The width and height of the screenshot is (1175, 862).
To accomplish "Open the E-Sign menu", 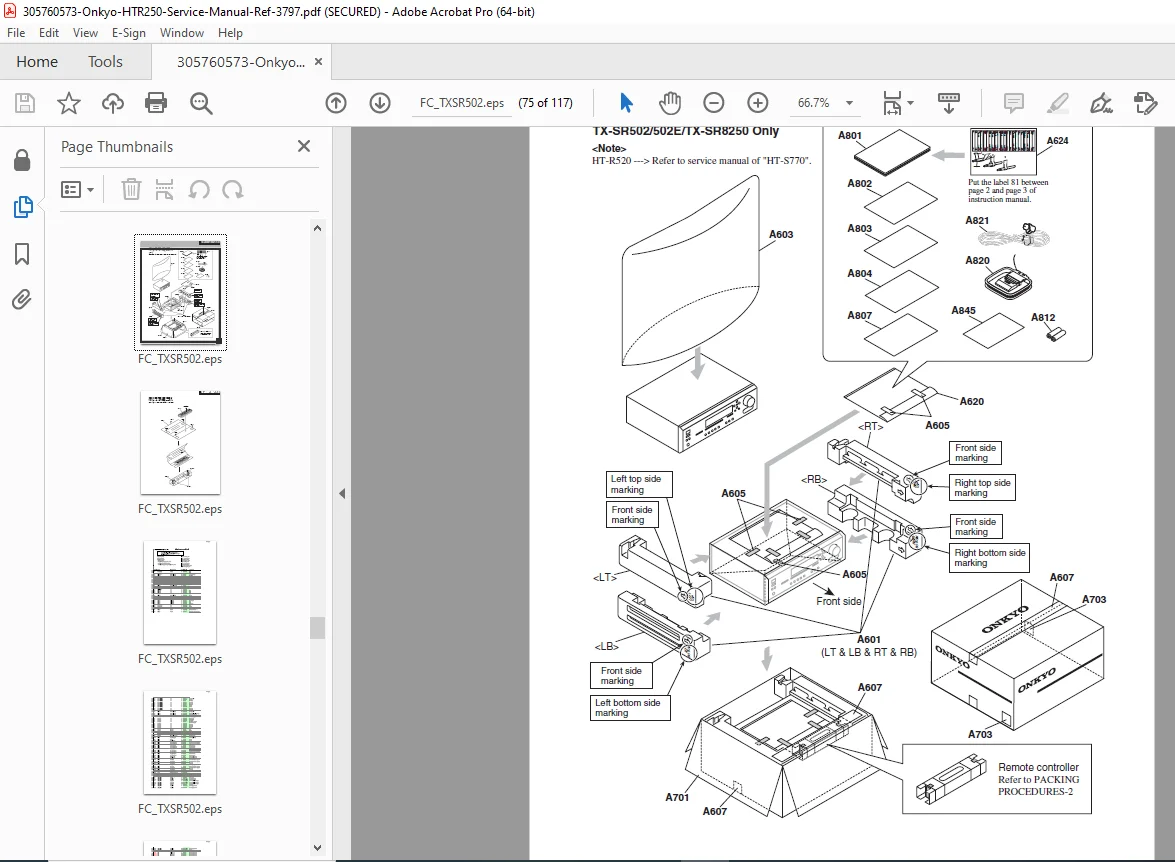I will point(128,33).
